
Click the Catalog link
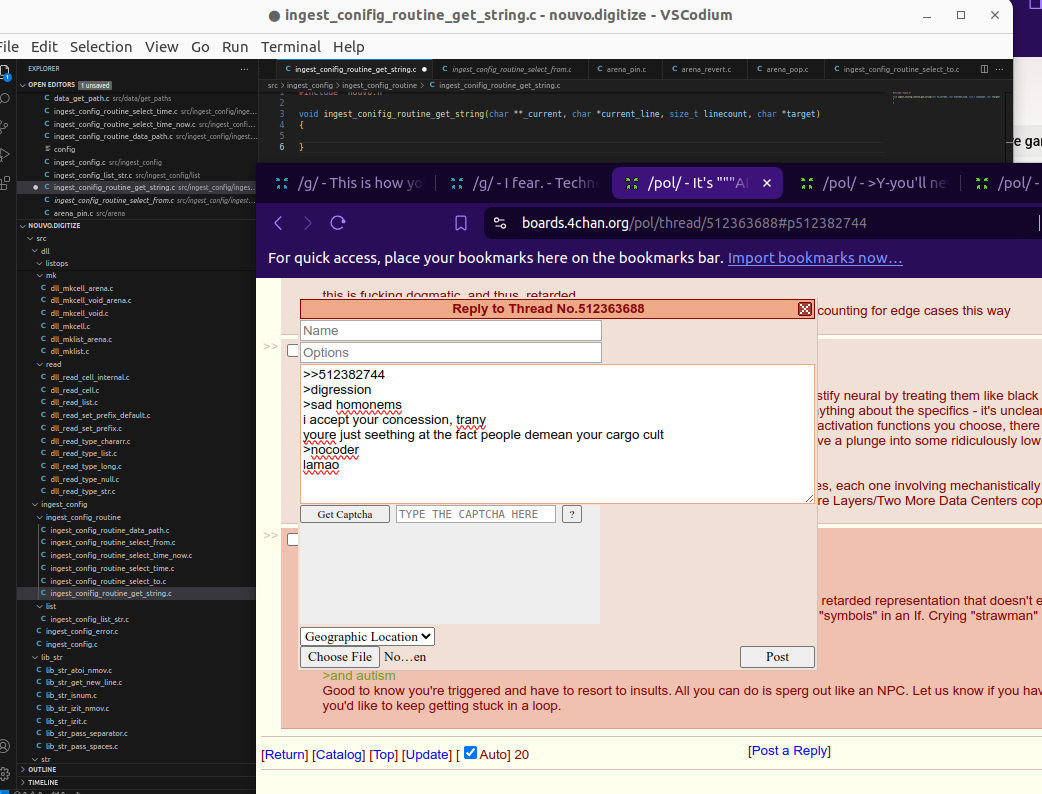point(338,755)
